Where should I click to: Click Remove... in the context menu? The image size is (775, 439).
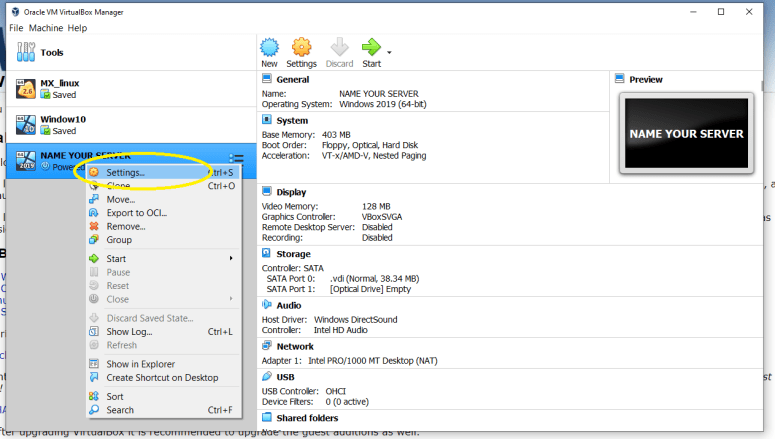click(125, 226)
